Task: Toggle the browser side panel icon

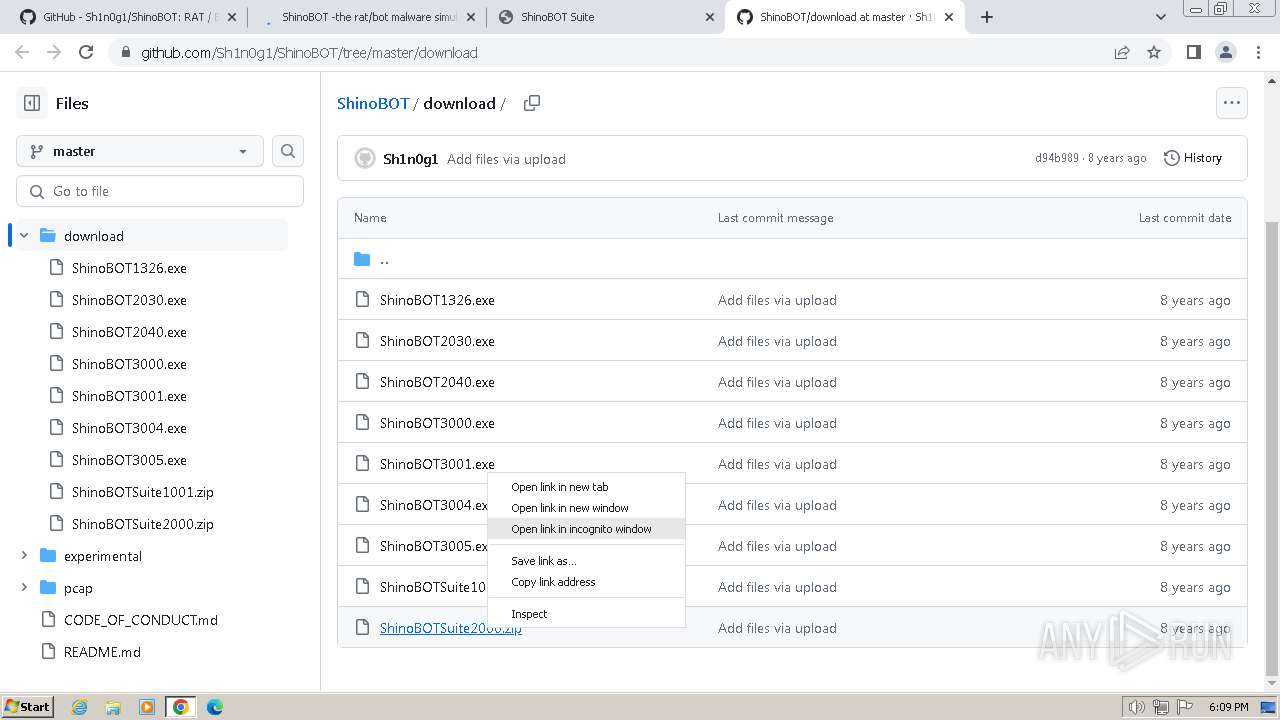Action: click(x=1193, y=52)
